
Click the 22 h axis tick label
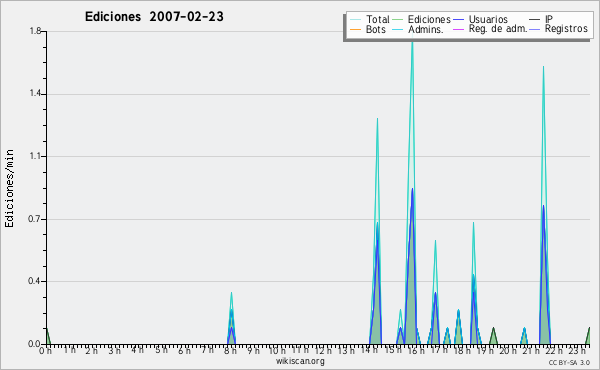(x=554, y=350)
